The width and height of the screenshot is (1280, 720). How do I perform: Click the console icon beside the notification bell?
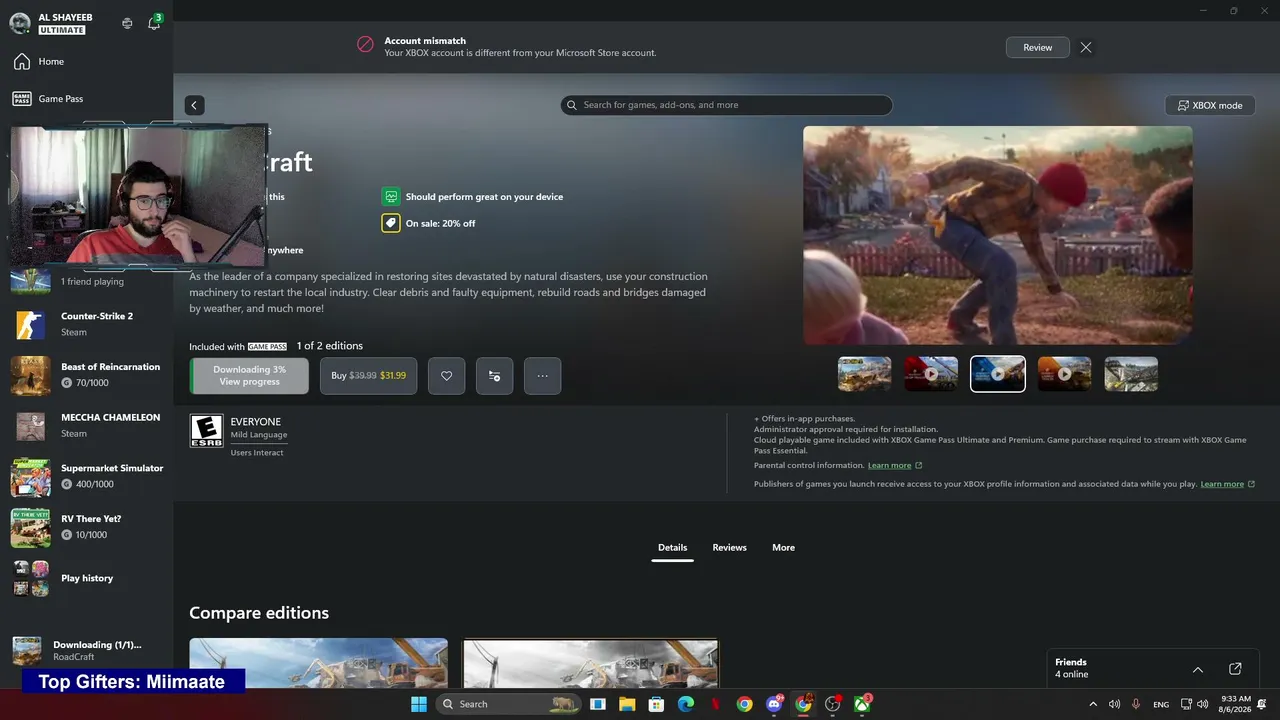coord(127,23)
